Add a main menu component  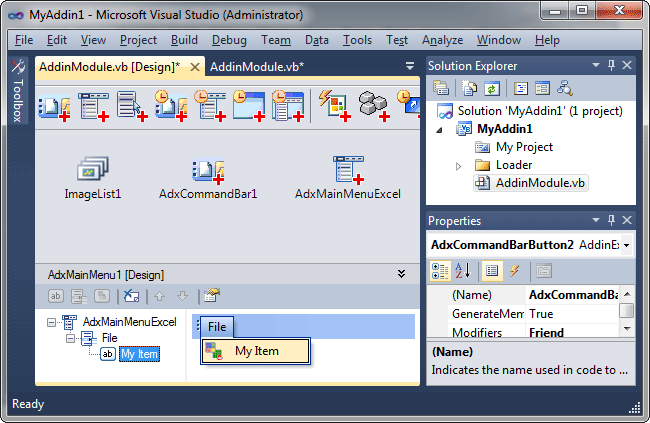[93, 106]
